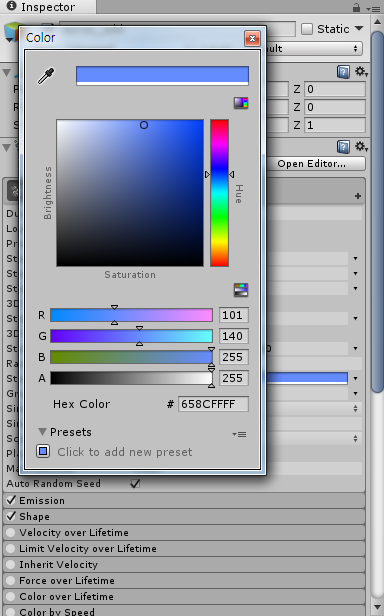Image resolution: width=384 pixels, height=616 pixels.
Task: Select the Inspector tab
Action: pos(48,7)
